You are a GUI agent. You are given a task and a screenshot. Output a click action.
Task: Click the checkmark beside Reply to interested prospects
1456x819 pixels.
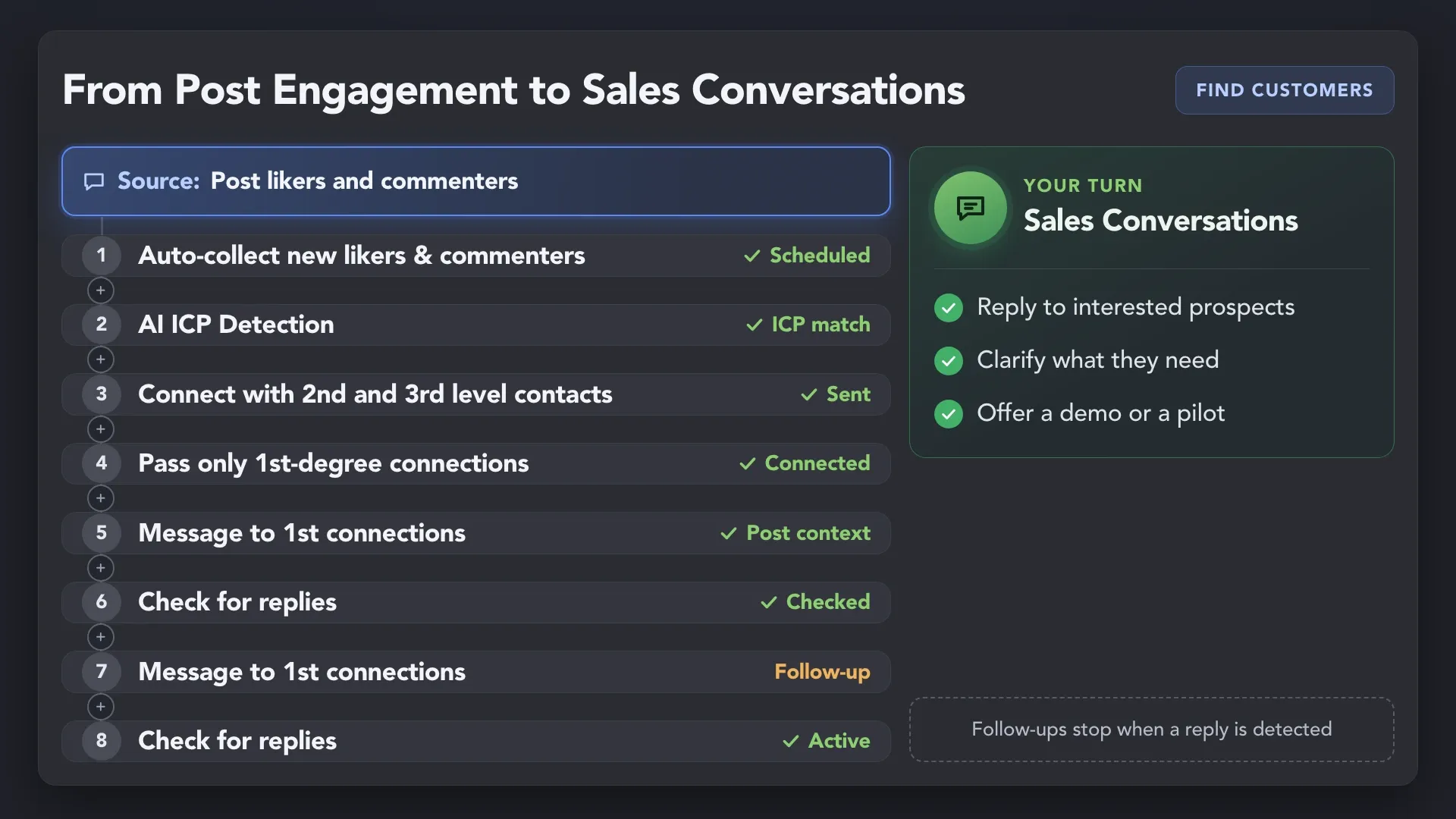pos(949,308)
